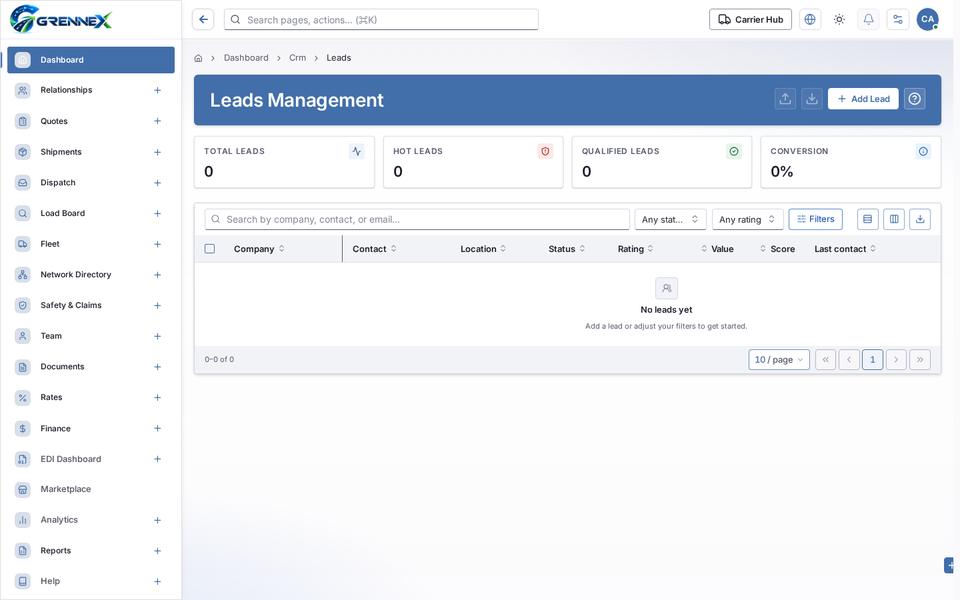The width and height of the screenshot is (960, 600).
Task: Open the settings sliders icon in top bar
Action: pyautogui.click(x=898, y=20)
